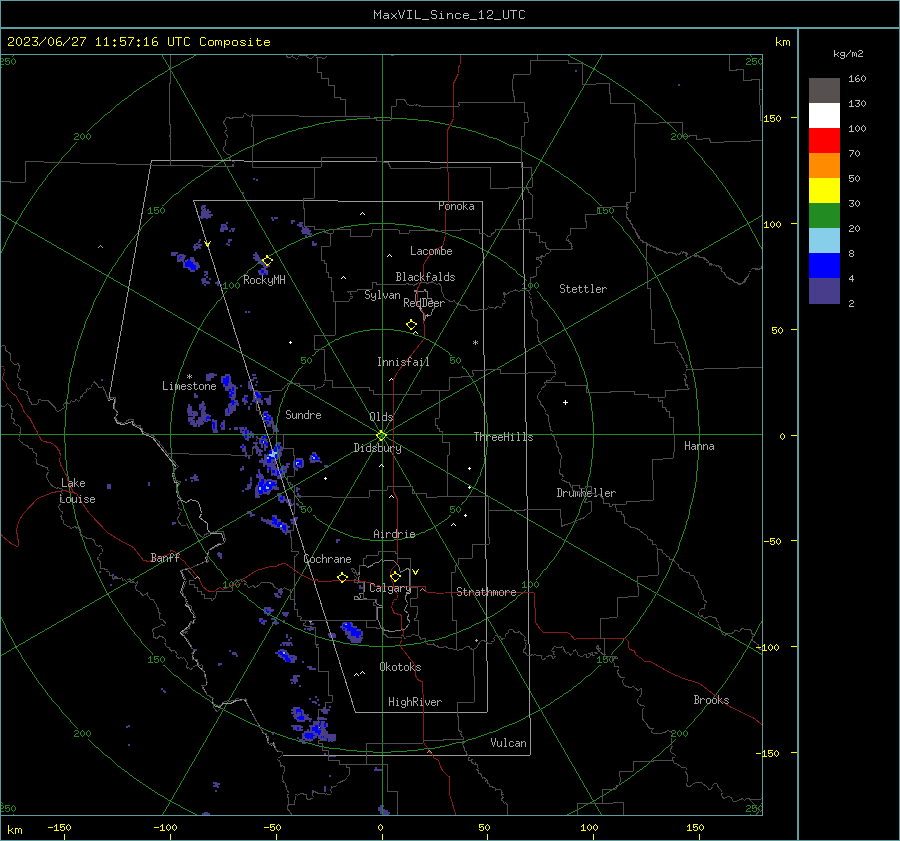The image size is (900, 841).
Task: Click the Sundre city label
Action: click(x=303, y=414)
